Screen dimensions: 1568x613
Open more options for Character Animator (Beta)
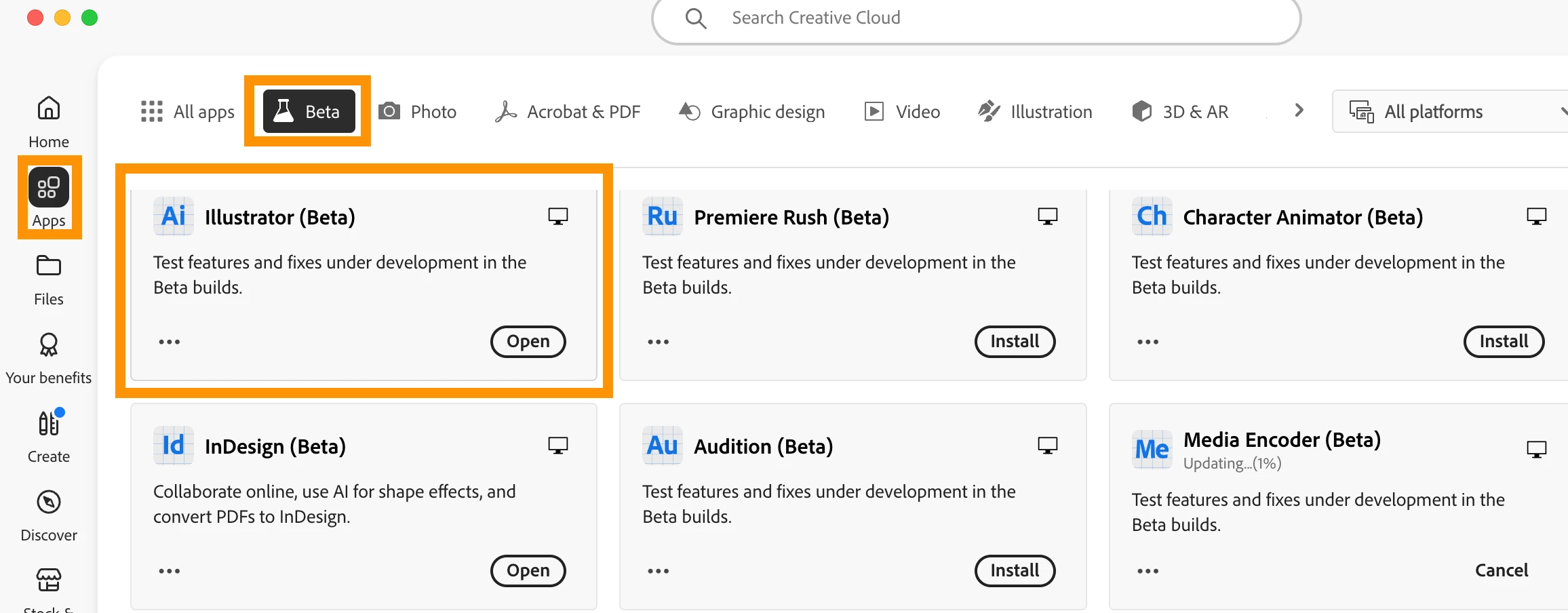1148,342
